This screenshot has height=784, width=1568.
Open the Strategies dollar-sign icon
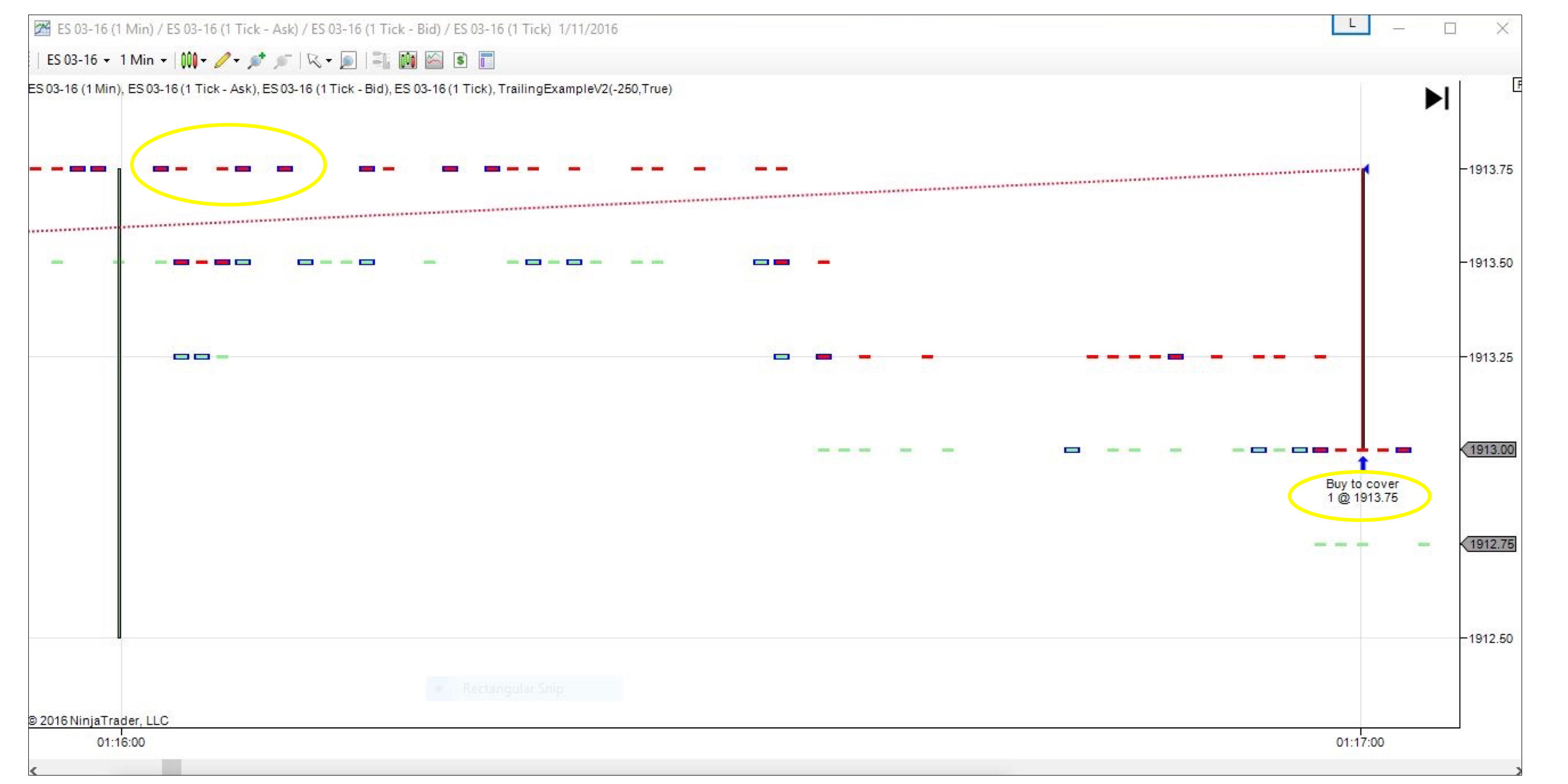pyautogui.click(x=460, y=60)
